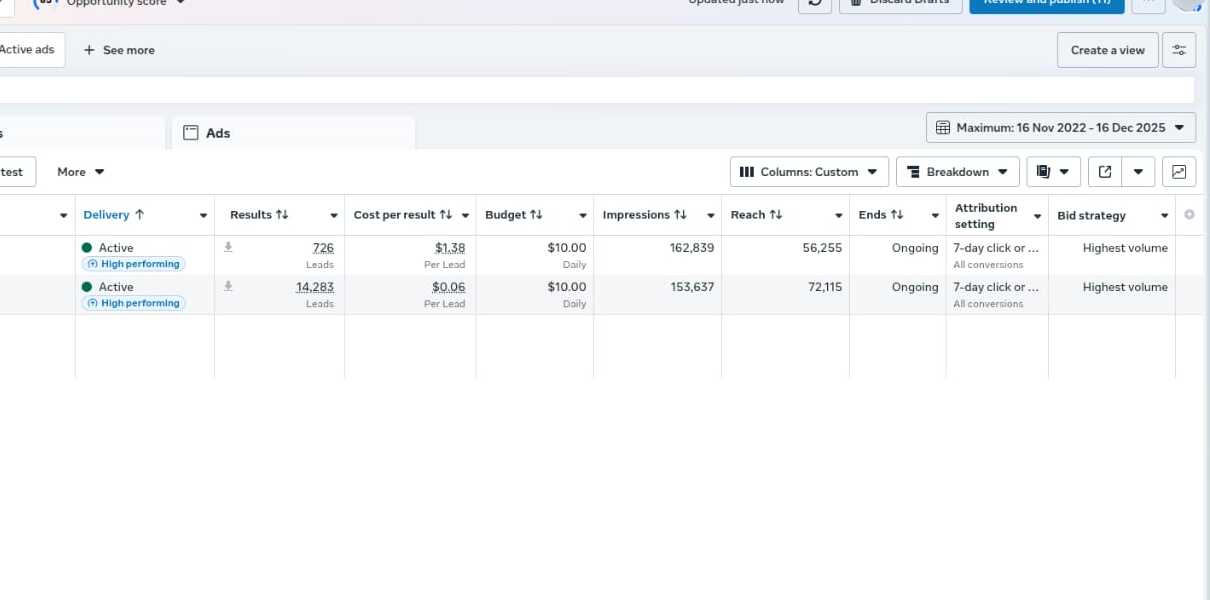Open the Columns: Custom selector icon
This screenshot has height=600, width=1210.
pyautogui.click(x=747, y=171)
